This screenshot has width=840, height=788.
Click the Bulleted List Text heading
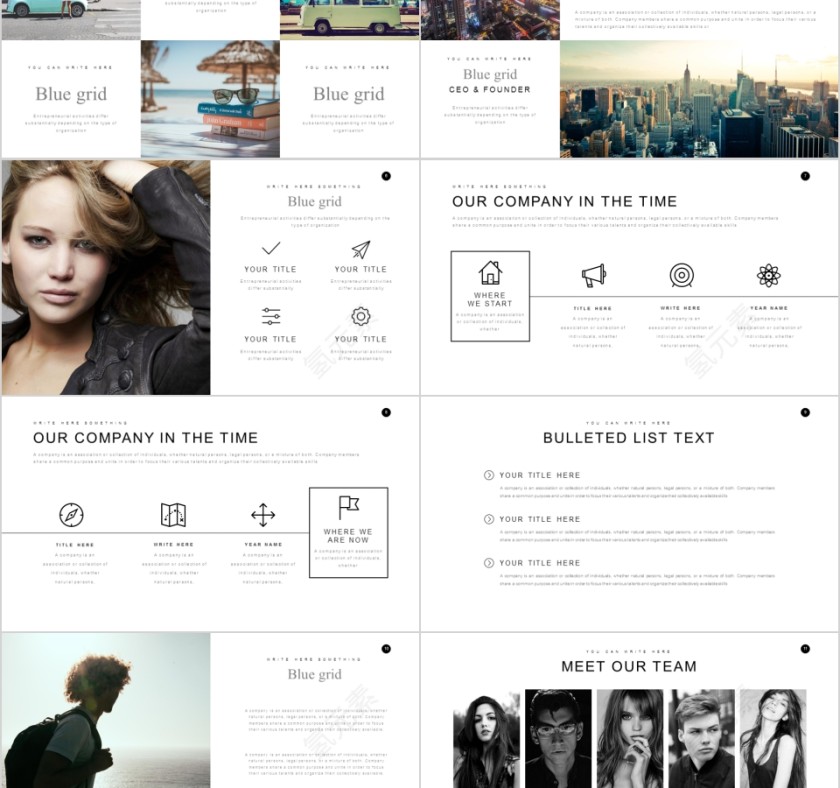[628, 438]
